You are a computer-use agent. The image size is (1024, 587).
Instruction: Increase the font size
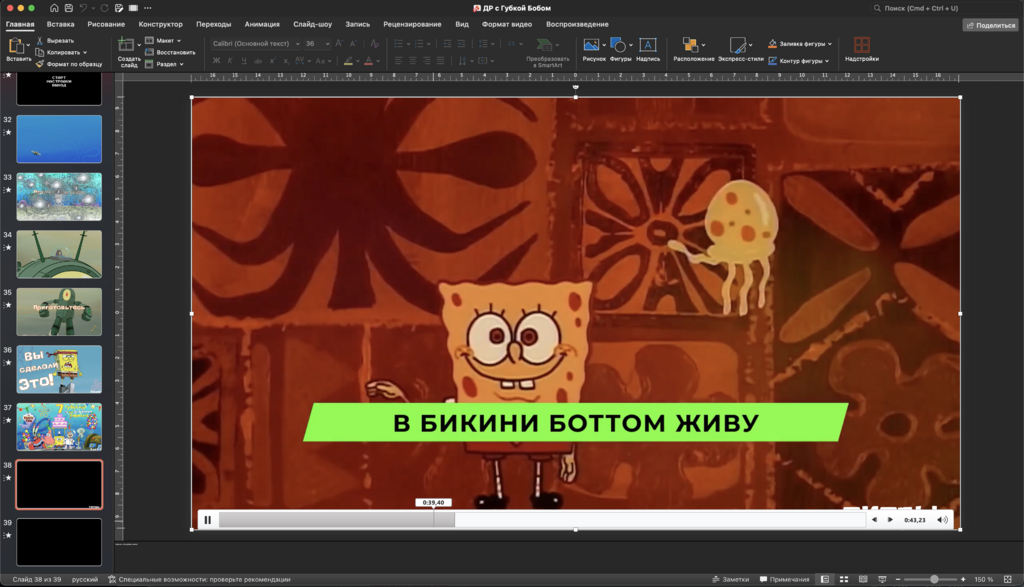(x=339, y=44)
